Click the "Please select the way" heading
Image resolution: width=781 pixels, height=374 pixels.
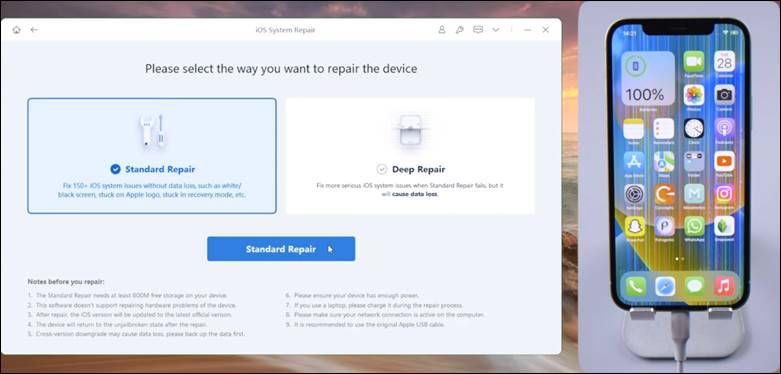pos(281,69)
